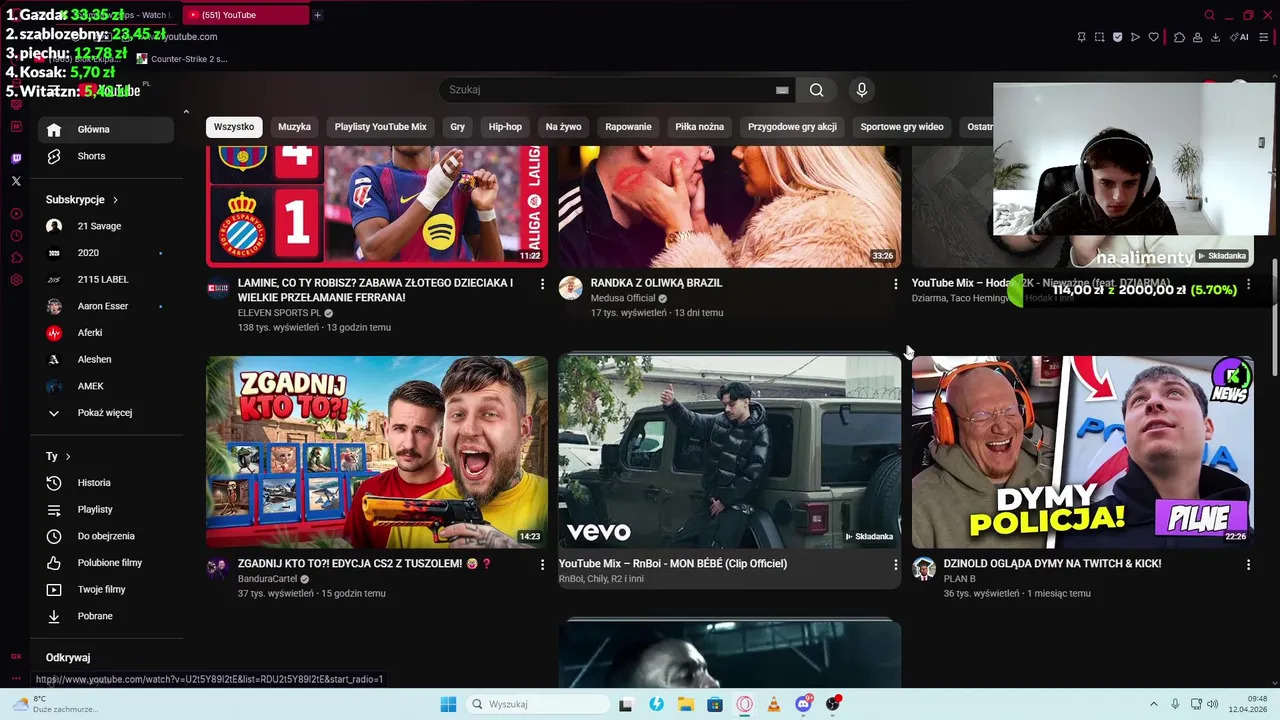Select the Muzyka filter chip
Screen dimensions: 1280x720
294,127
